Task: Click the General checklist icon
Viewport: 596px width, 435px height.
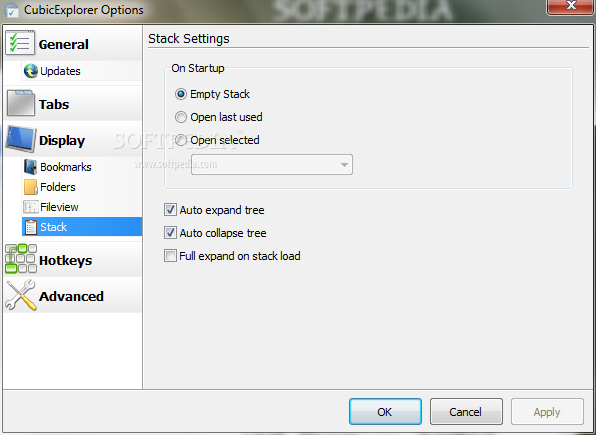Action: 20,43
